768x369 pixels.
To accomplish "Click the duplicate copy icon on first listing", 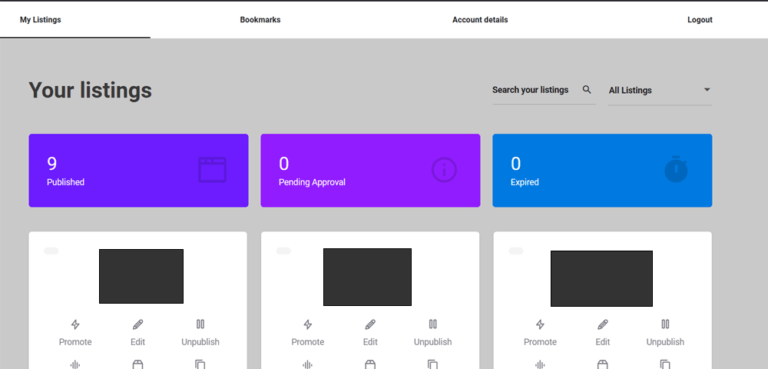I will pos(200,364).
